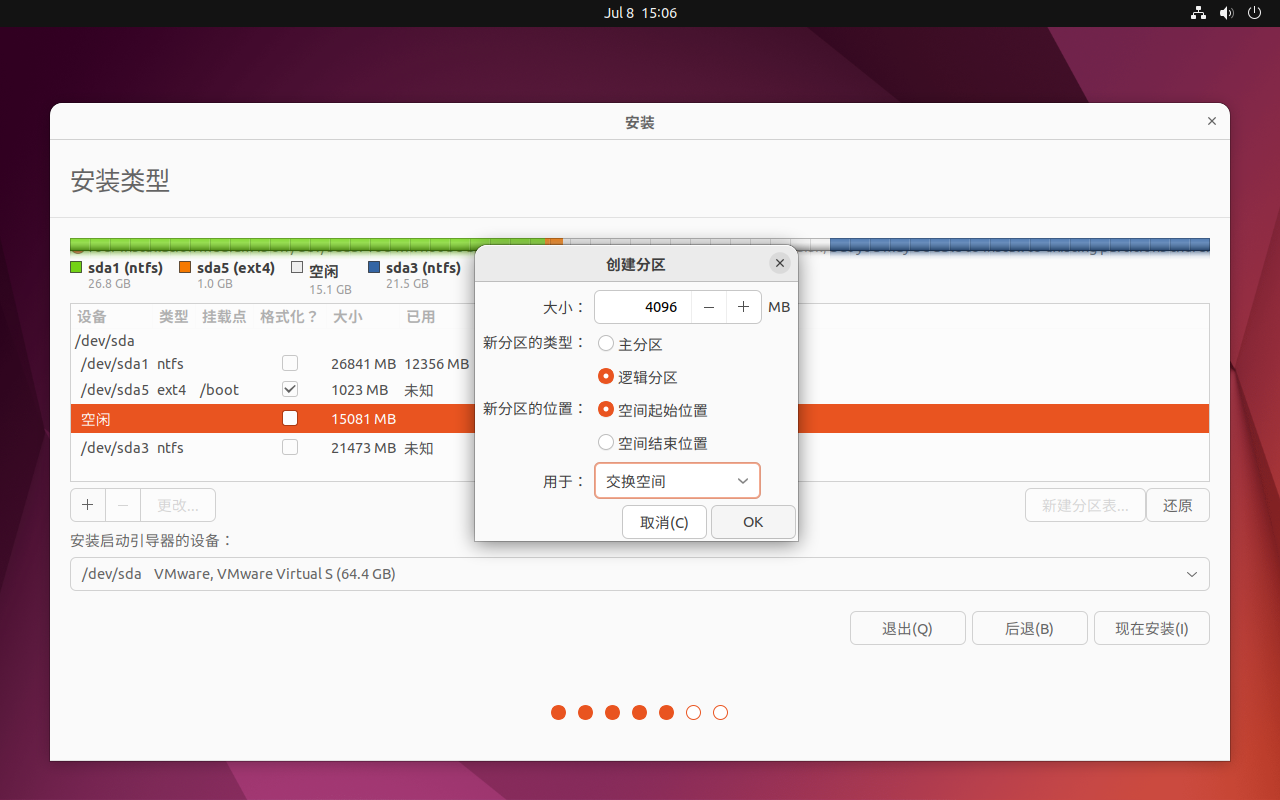Open the 用于 交换空间 dropdown
The height and width of the screenshot is (800, 1280).
coord(677,481)
